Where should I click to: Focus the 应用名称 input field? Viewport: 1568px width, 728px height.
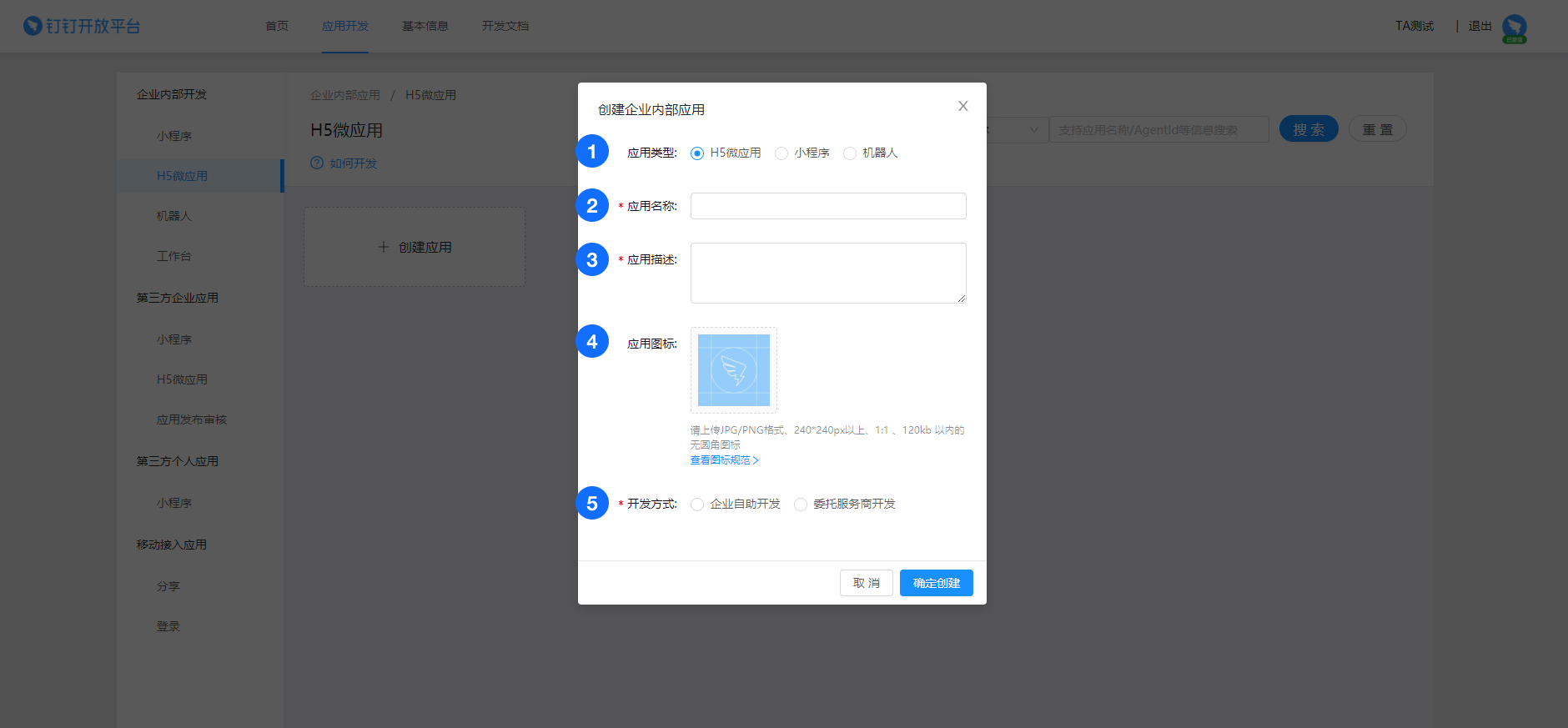tap(827, 206)
